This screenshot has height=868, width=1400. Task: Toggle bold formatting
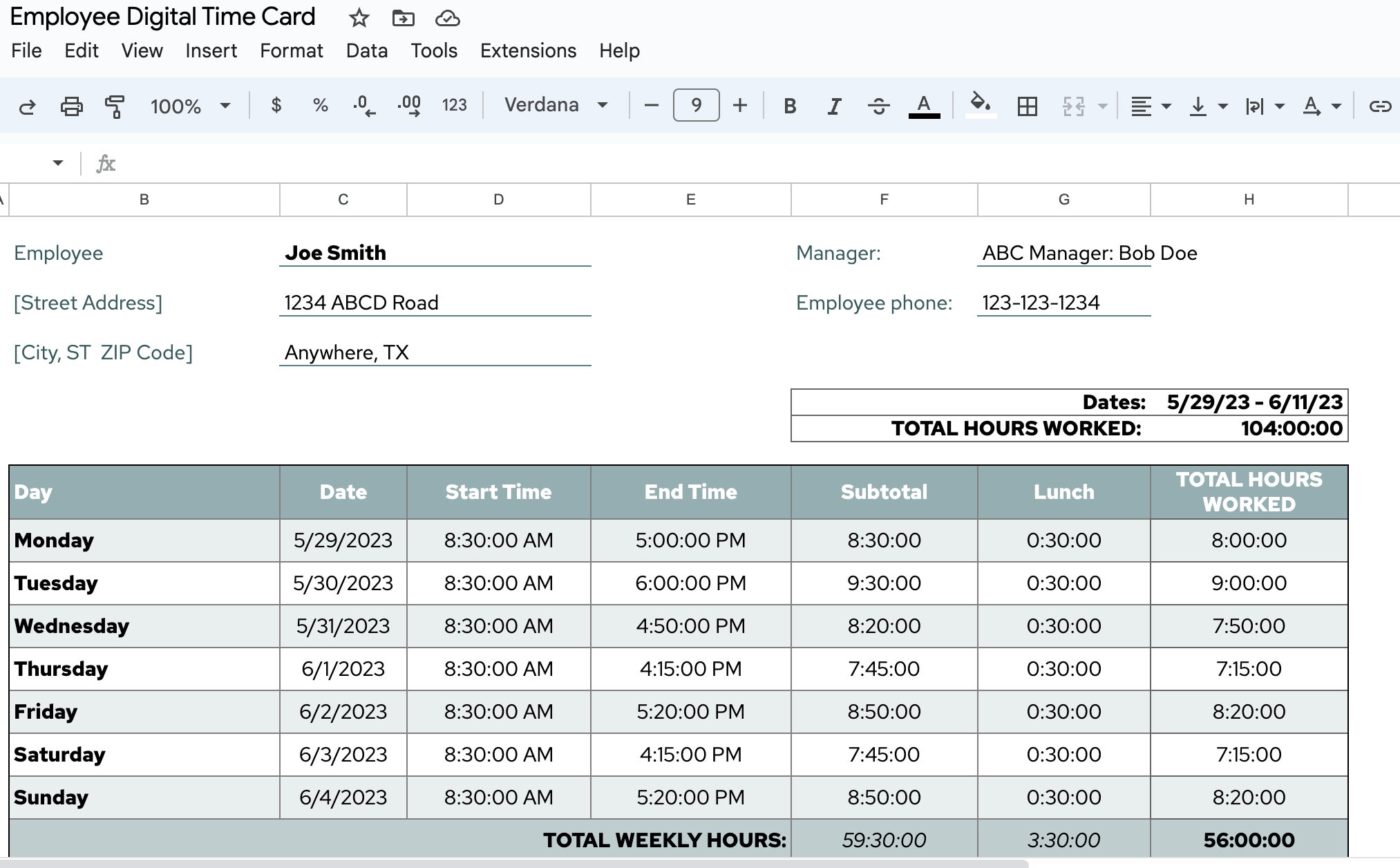[x=790, y=106]
